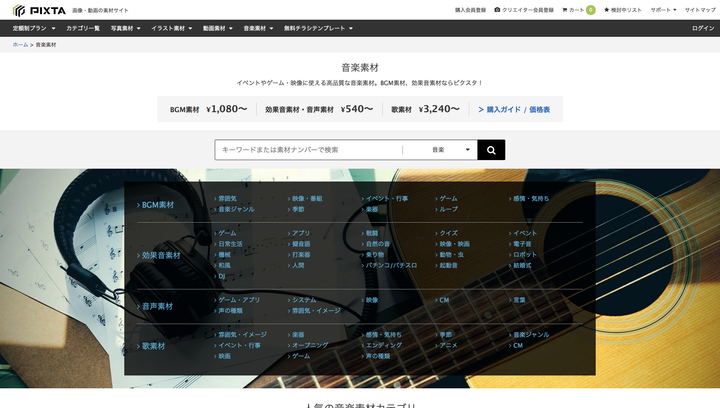
Task: Click the green cart count badge
Action: click(x=591, y=10)
